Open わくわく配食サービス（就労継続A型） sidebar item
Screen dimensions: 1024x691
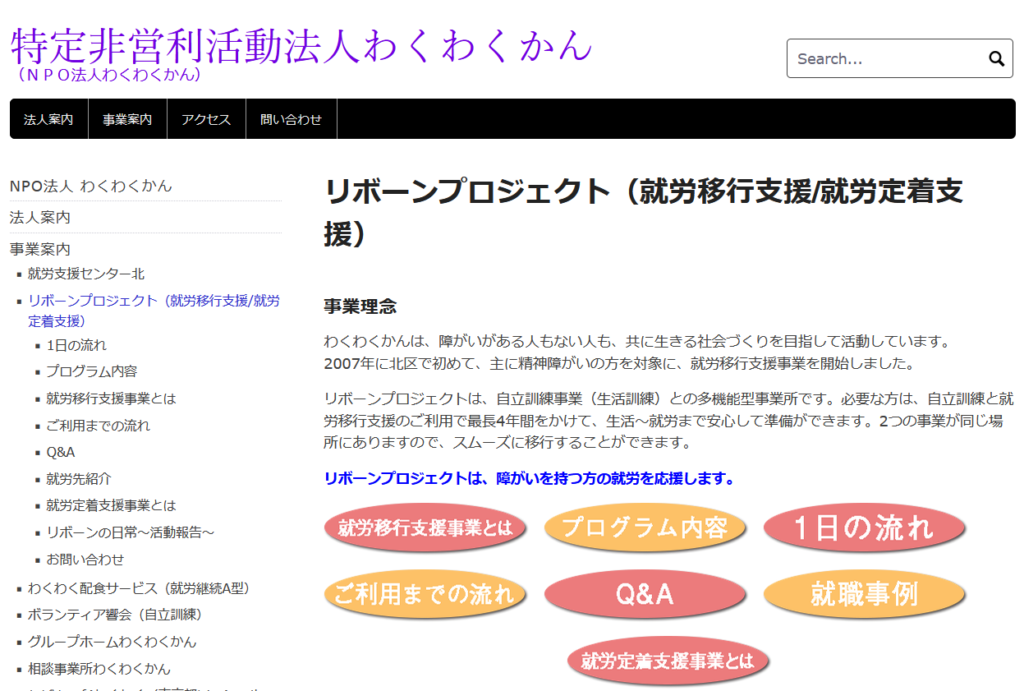pyautogui.click(x=138, y=588)
